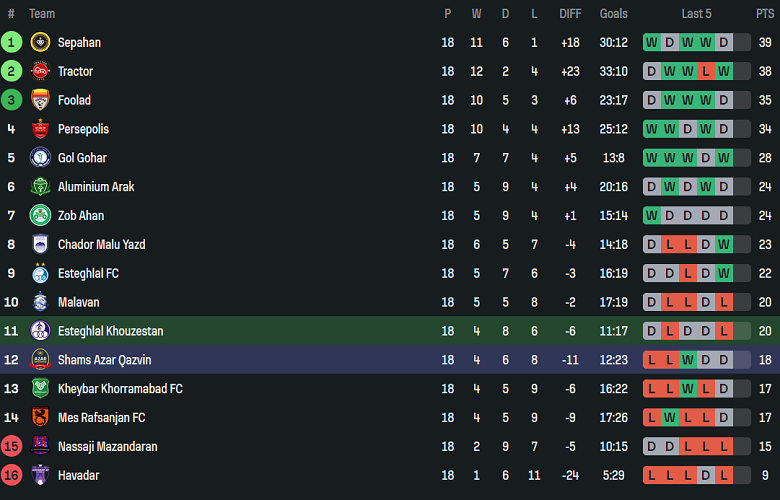The height and width of the screenshot is (500, 780).
Task: Click the Sepahan club logo
Action: click(40, 42)
